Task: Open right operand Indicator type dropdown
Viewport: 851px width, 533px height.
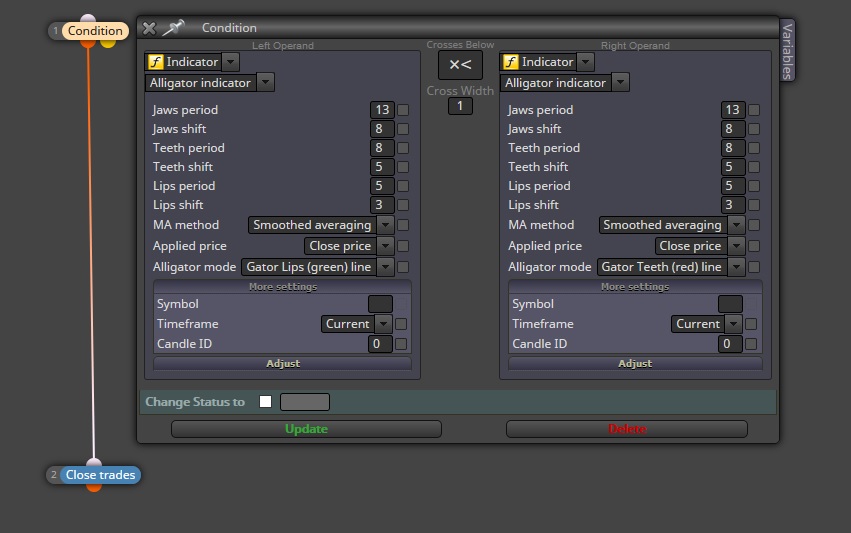Action: tap(586, 62)
